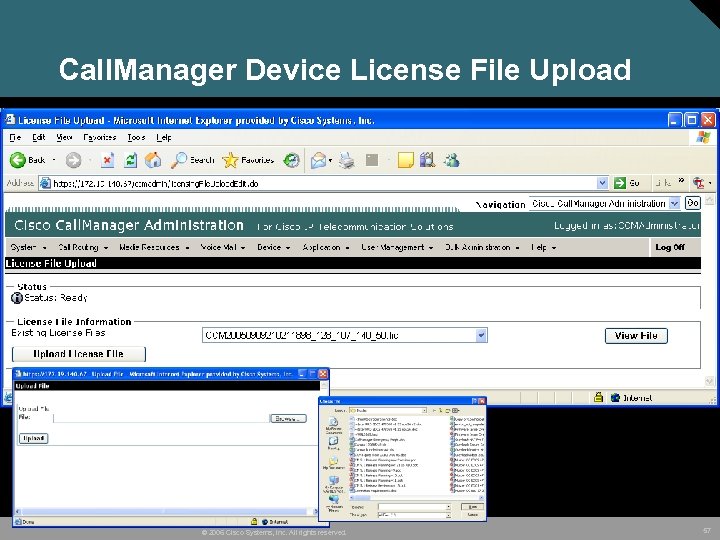Click the Log Off link
The width and height of the screenshot is (720, 540).
click(x=670, y=247)
